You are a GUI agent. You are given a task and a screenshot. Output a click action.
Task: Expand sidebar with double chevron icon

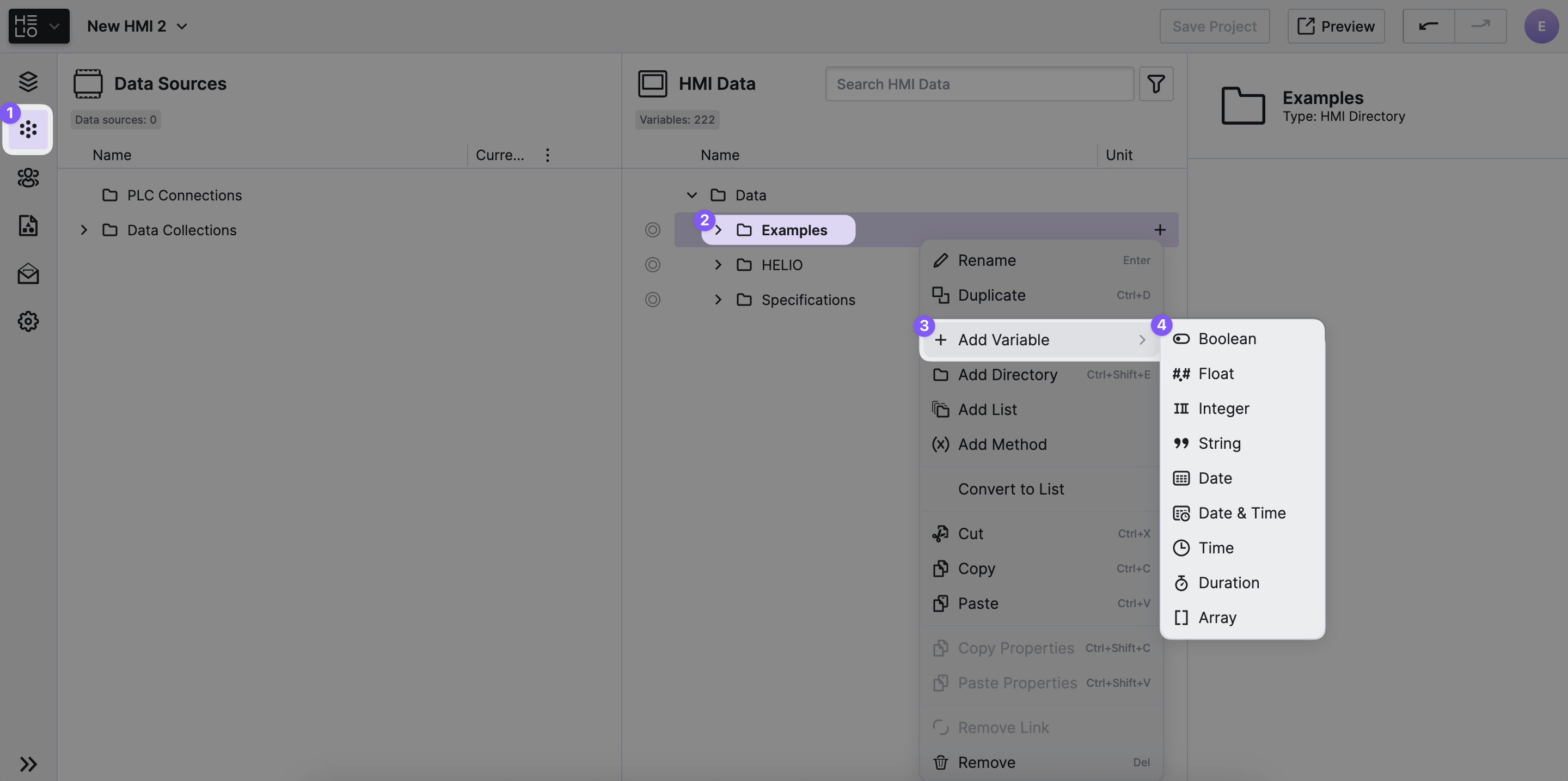[28, 764]
